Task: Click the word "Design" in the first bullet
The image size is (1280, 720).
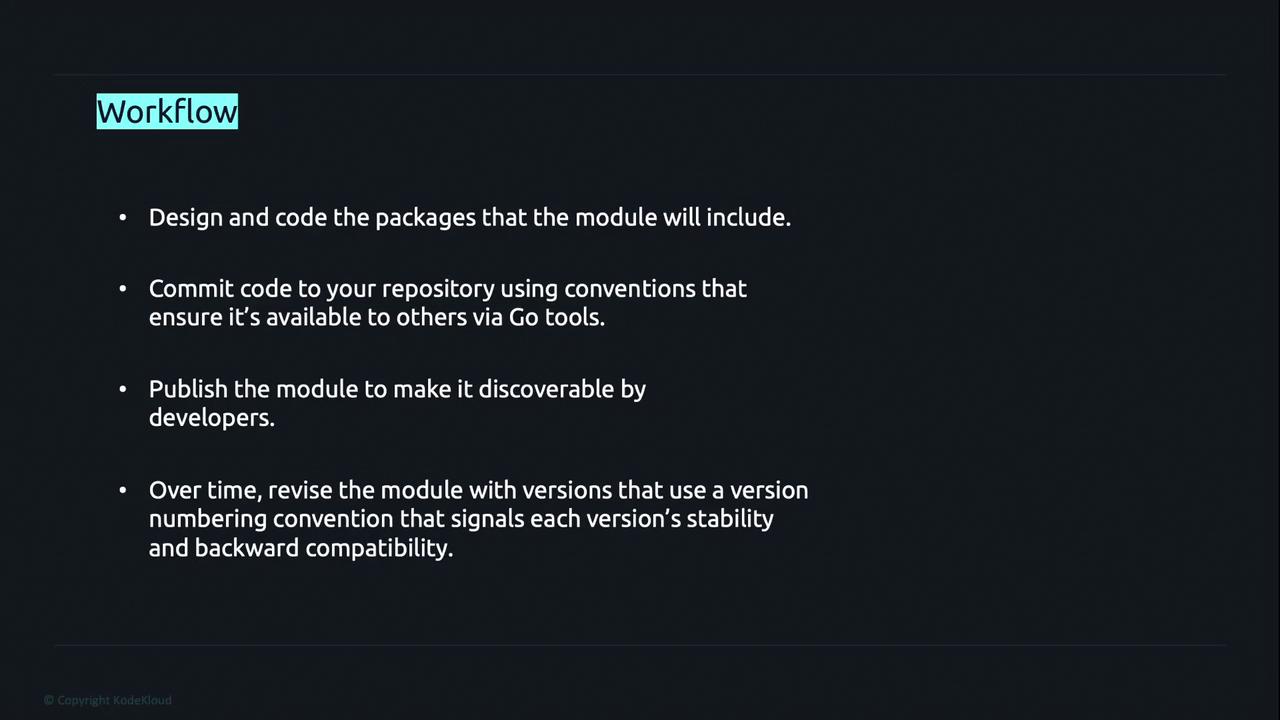Action: pyautogui.click(x=185, y=217)
